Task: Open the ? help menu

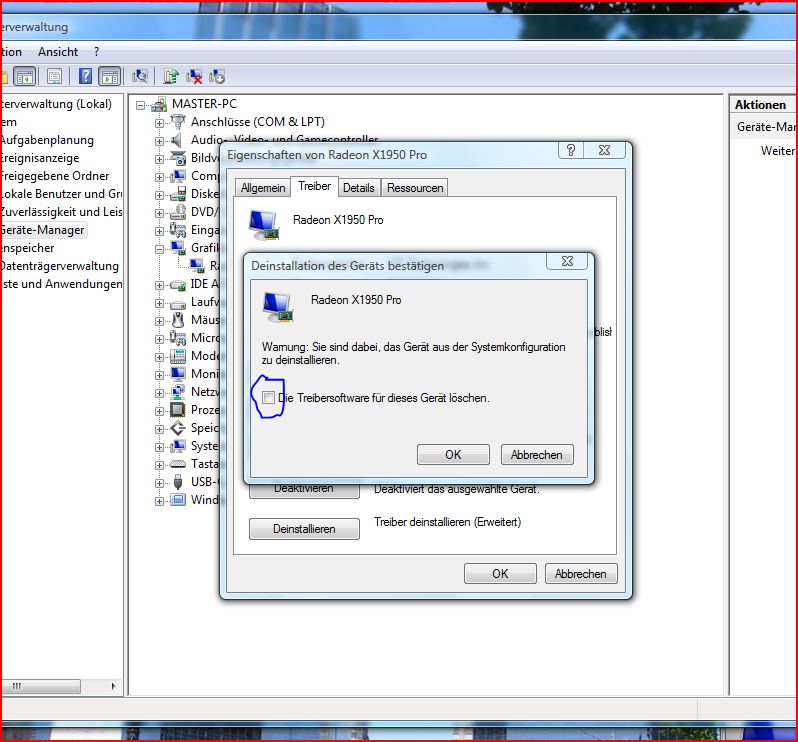Action: click(x=97, y=52)
